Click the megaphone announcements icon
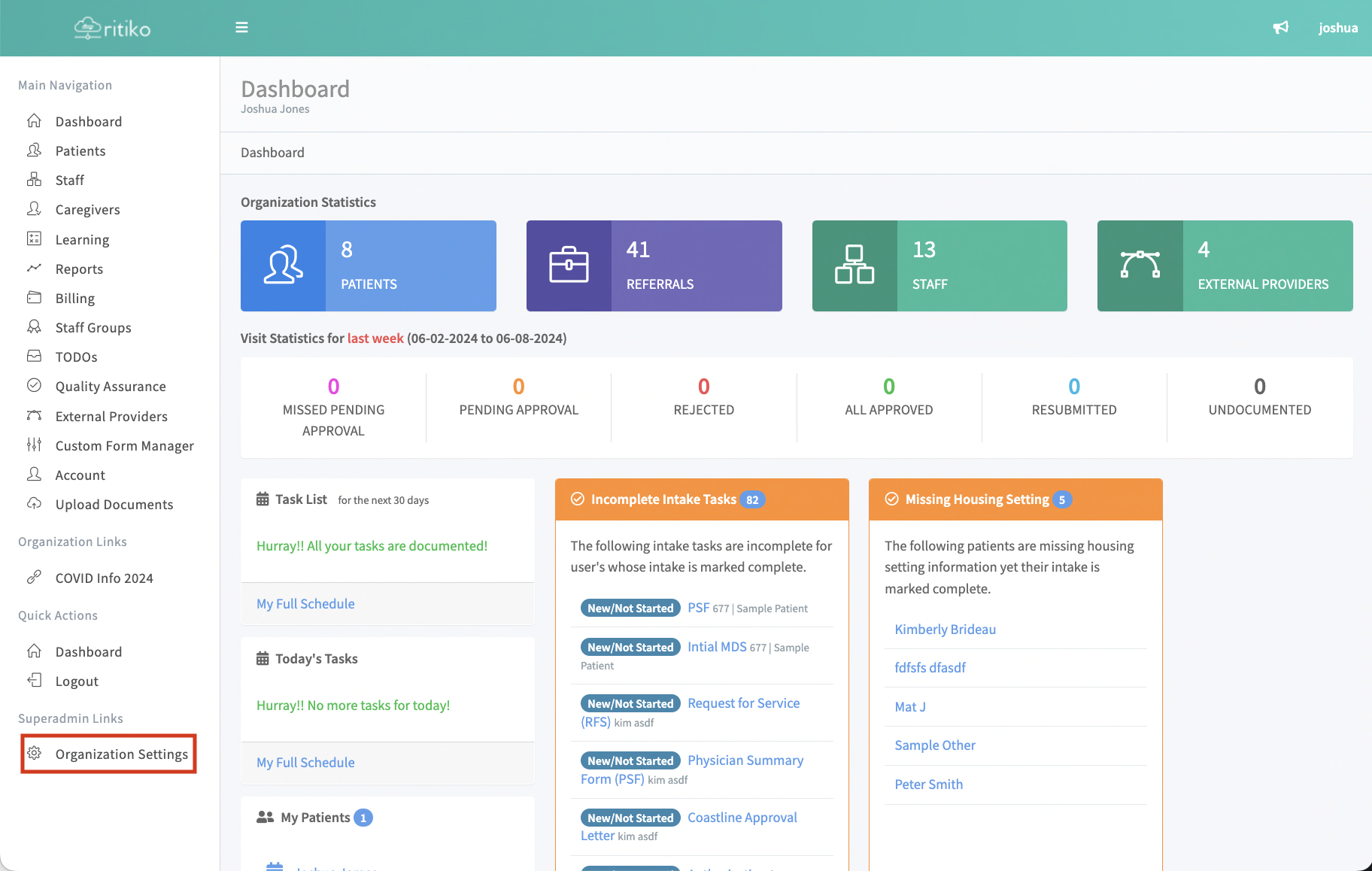1372x871 pixels. click(1280, 28)
